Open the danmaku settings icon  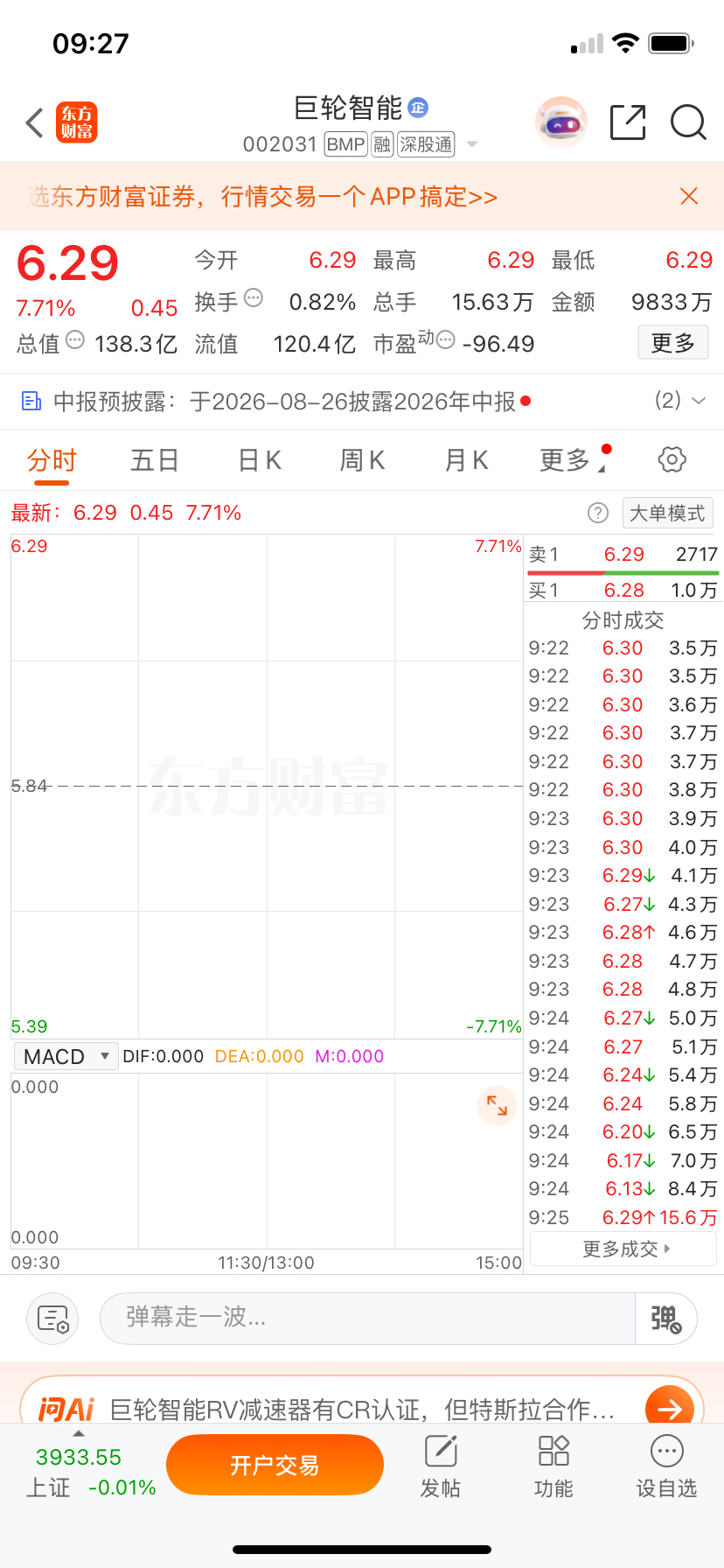(x=52, y=1318)
